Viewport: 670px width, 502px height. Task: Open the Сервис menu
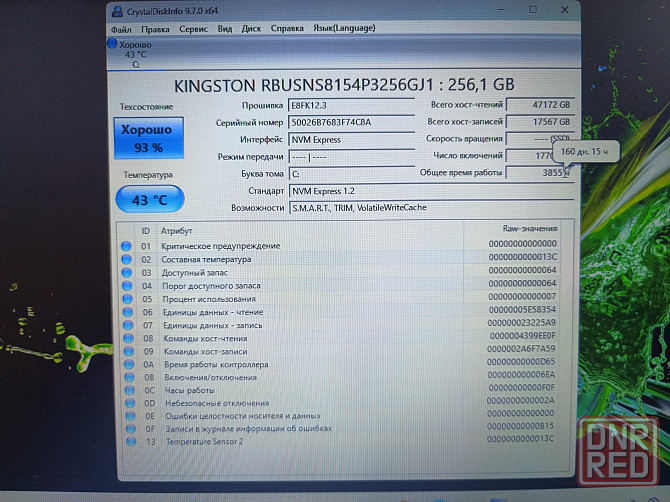point(193,29)
